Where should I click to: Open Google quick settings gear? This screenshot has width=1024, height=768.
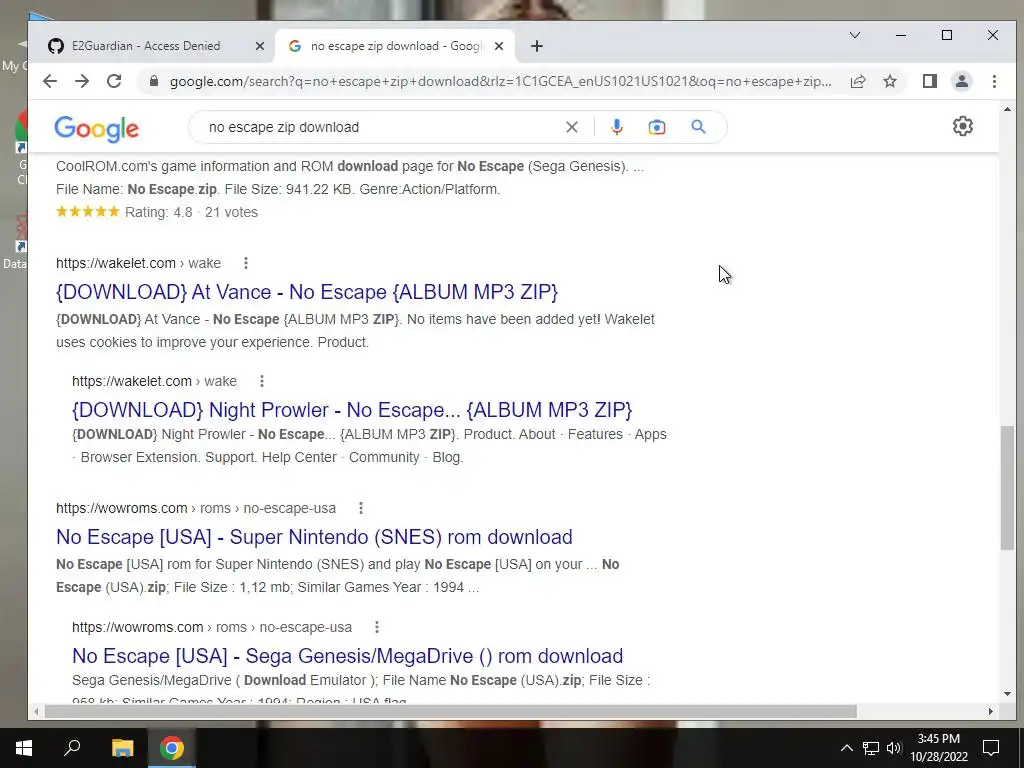[x=963, y=126]
